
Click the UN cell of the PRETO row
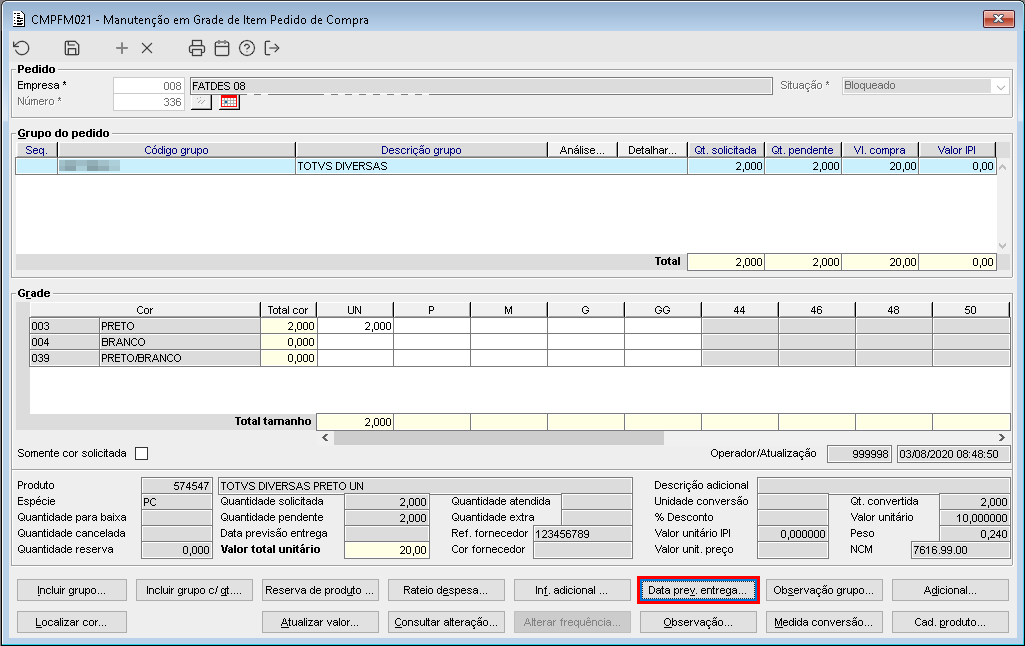(355, 326)
